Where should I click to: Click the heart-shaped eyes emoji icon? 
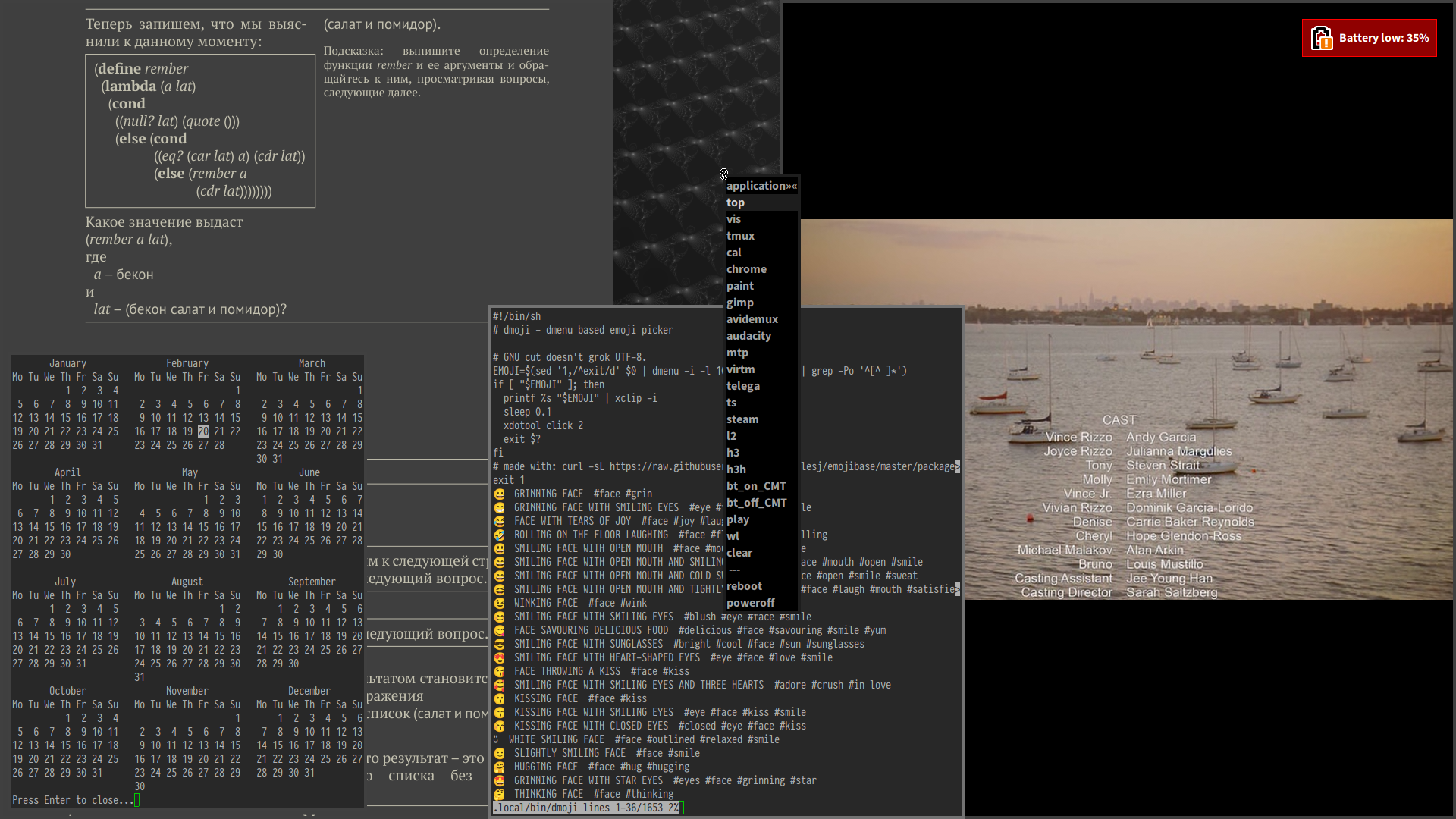499,657
